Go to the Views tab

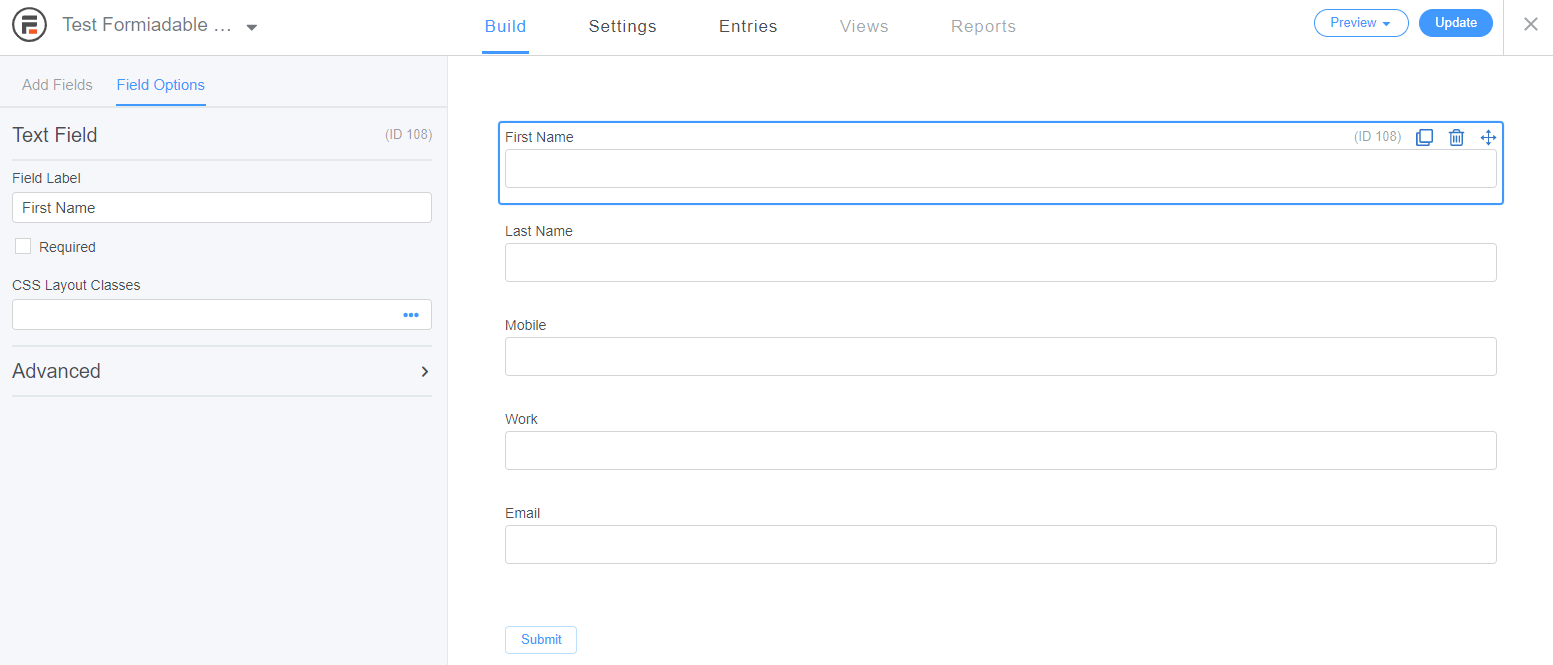coord(864,27)
